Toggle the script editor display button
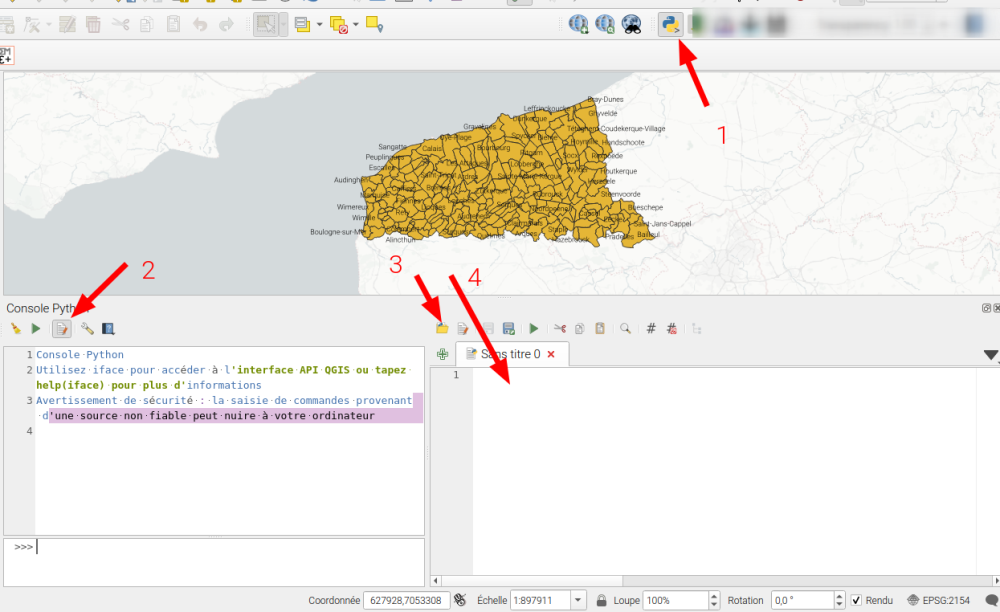 coord(61,328)
